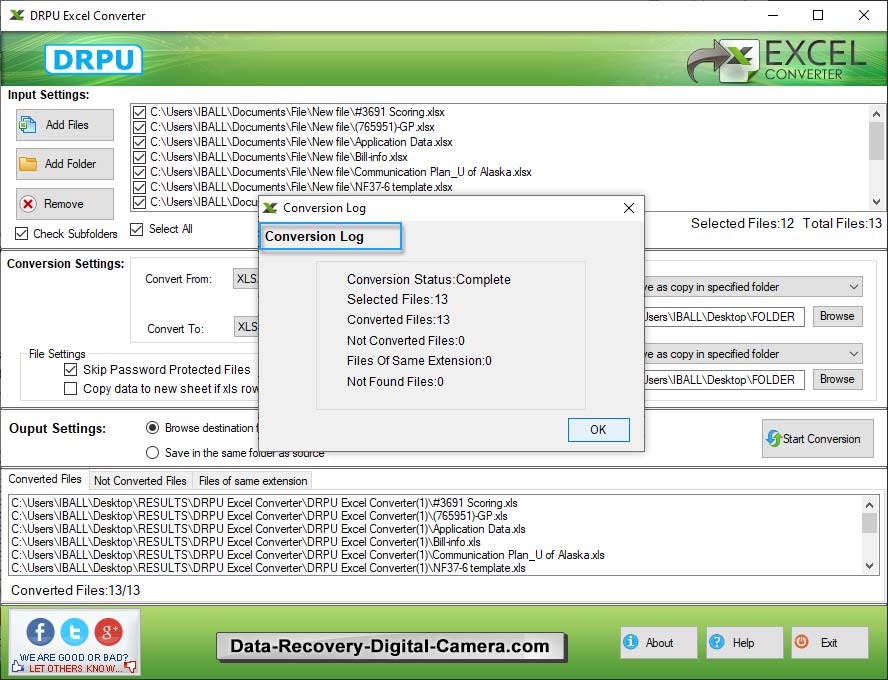Exit the application via Exit button
Screen dimensions: 888x680
[830, 643]
